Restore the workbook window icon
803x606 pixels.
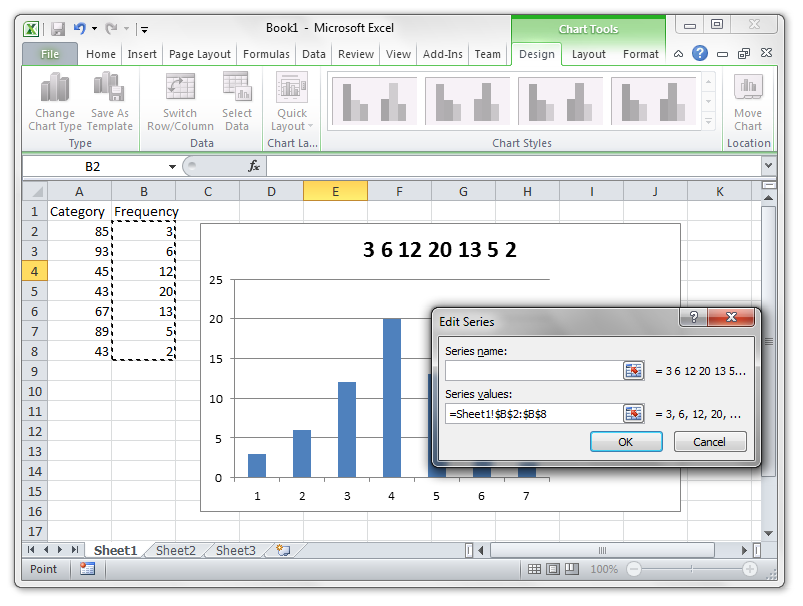pos(744,53)
